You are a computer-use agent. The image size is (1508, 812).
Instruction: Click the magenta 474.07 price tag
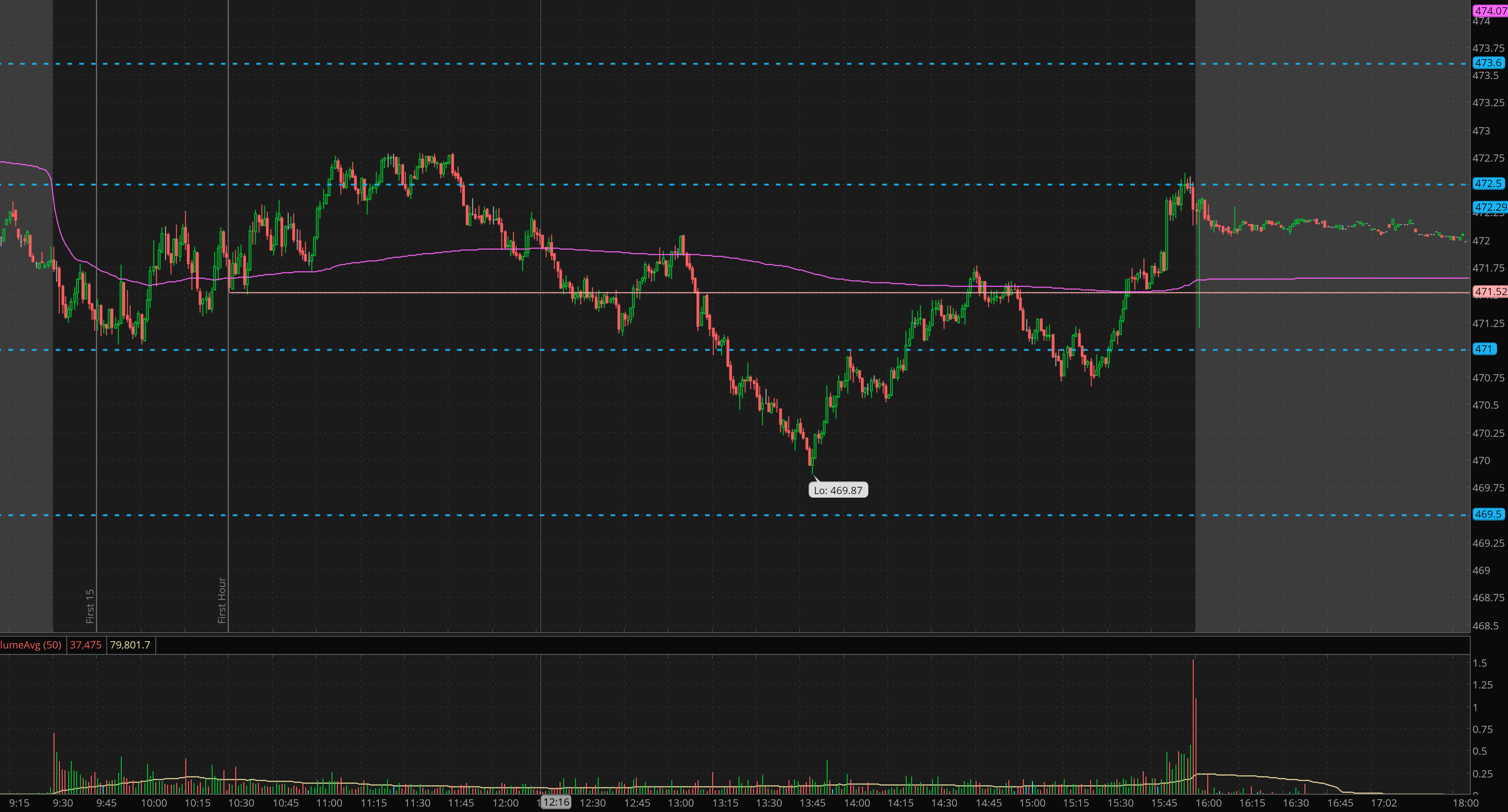point(1490,10)
